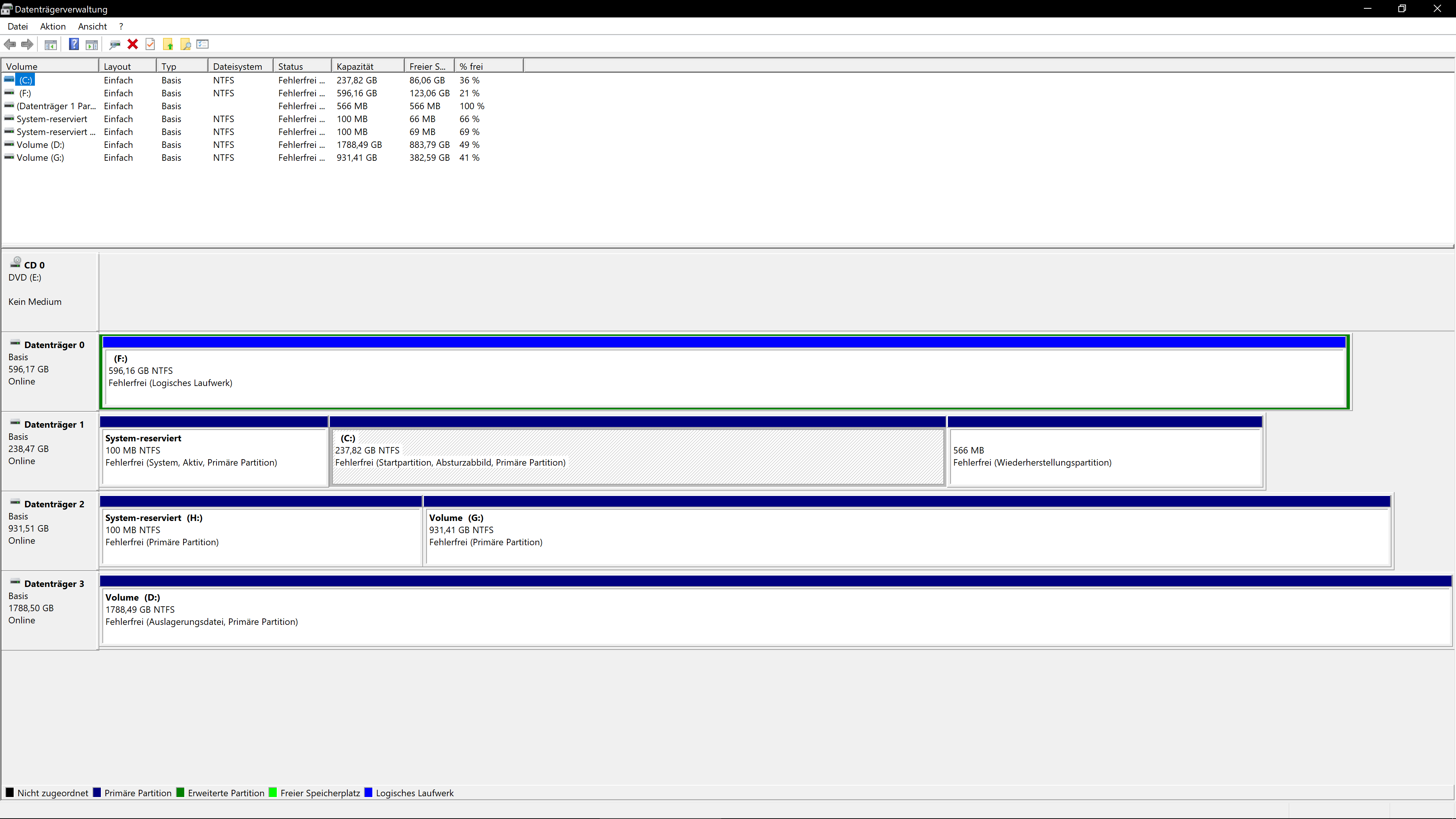Click the folder with magnifier icon
This screenshot has width=1456, height=819.
(x=185, y=44)
